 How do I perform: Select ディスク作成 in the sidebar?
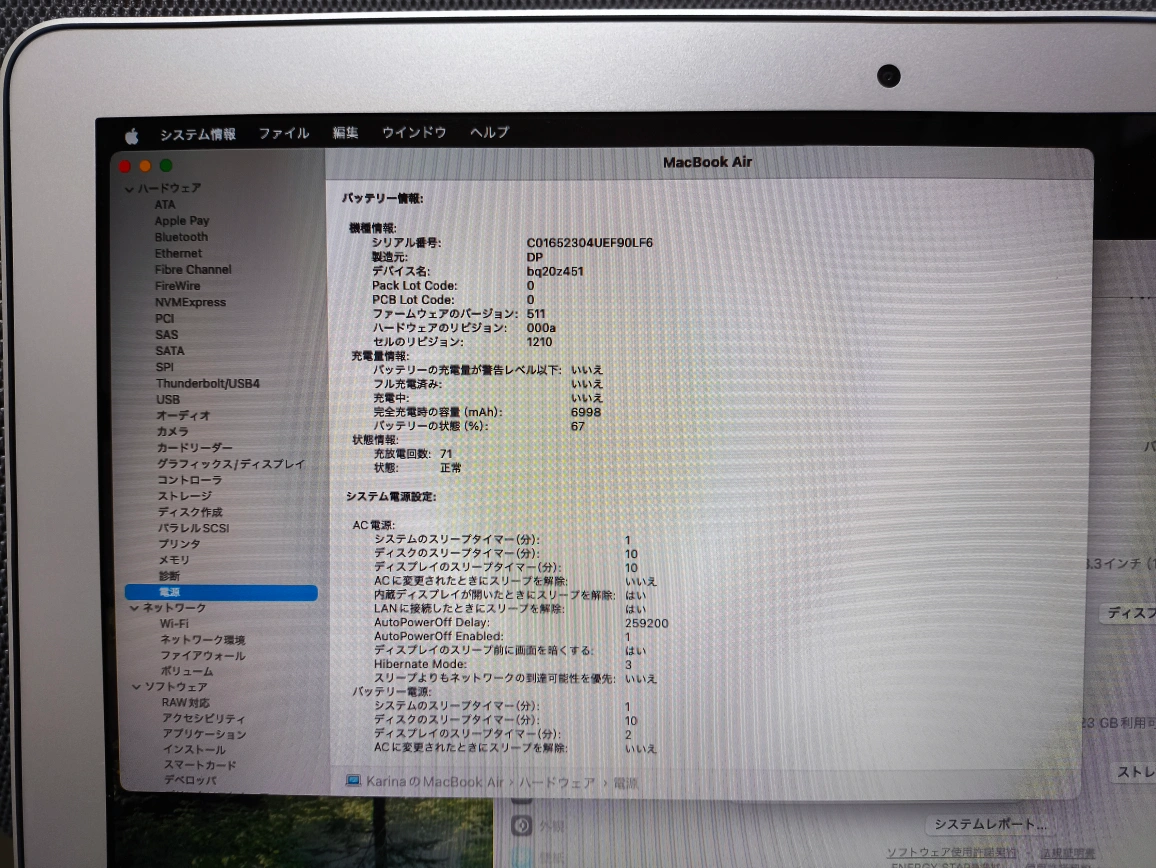tap(190, 512)
